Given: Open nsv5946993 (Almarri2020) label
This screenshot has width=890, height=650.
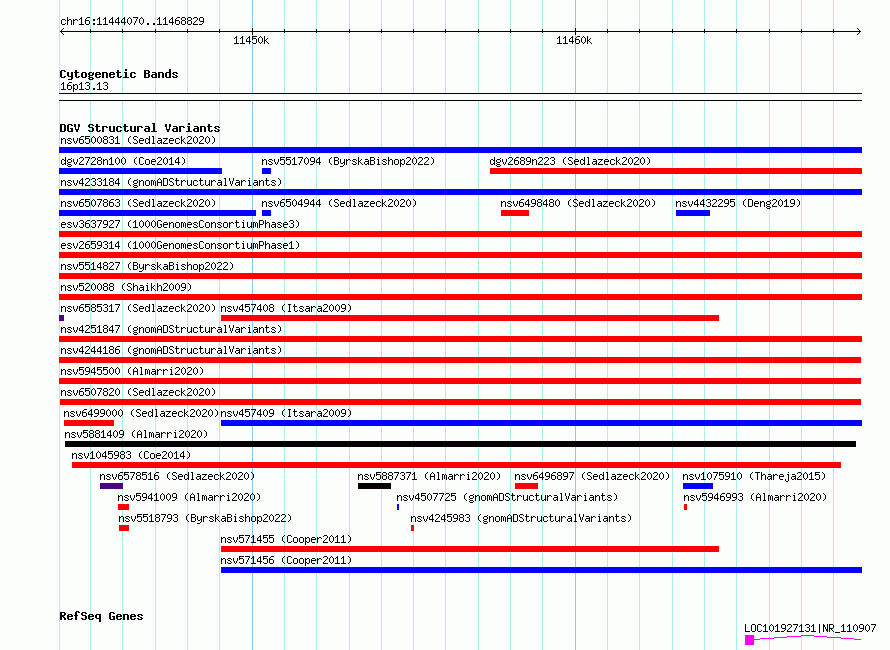Looking at the screenshot, I should pos(755,497).
